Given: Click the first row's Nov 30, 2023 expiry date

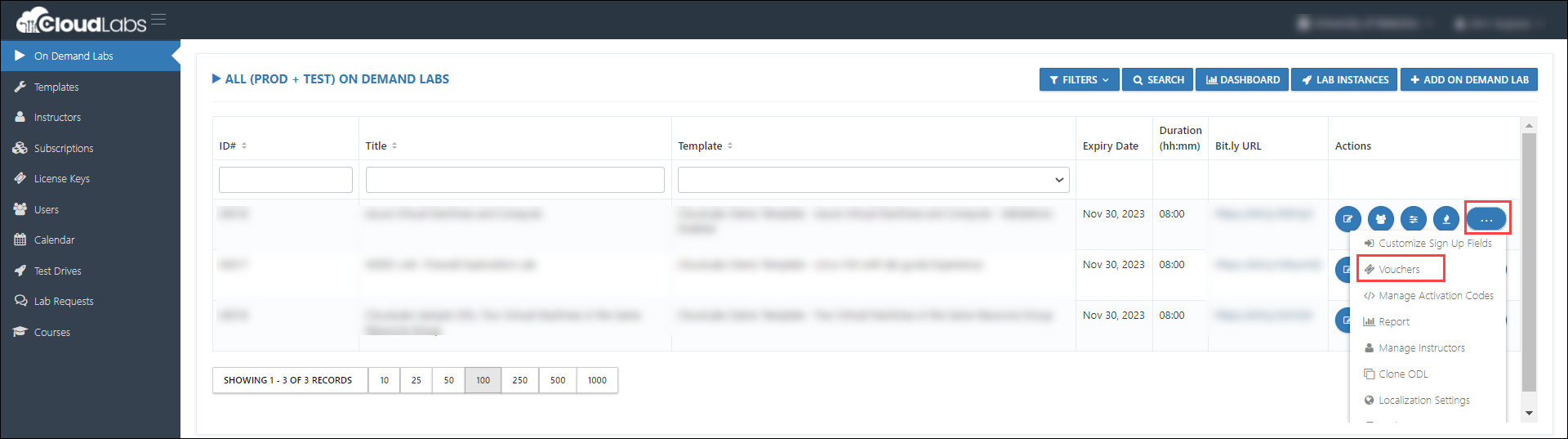Looking at the screenshot, I should point(1113,214).
